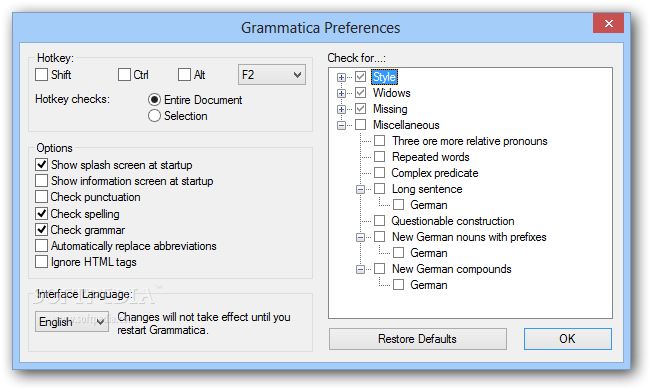Uncheck Check spelling option

coord(41,213)
